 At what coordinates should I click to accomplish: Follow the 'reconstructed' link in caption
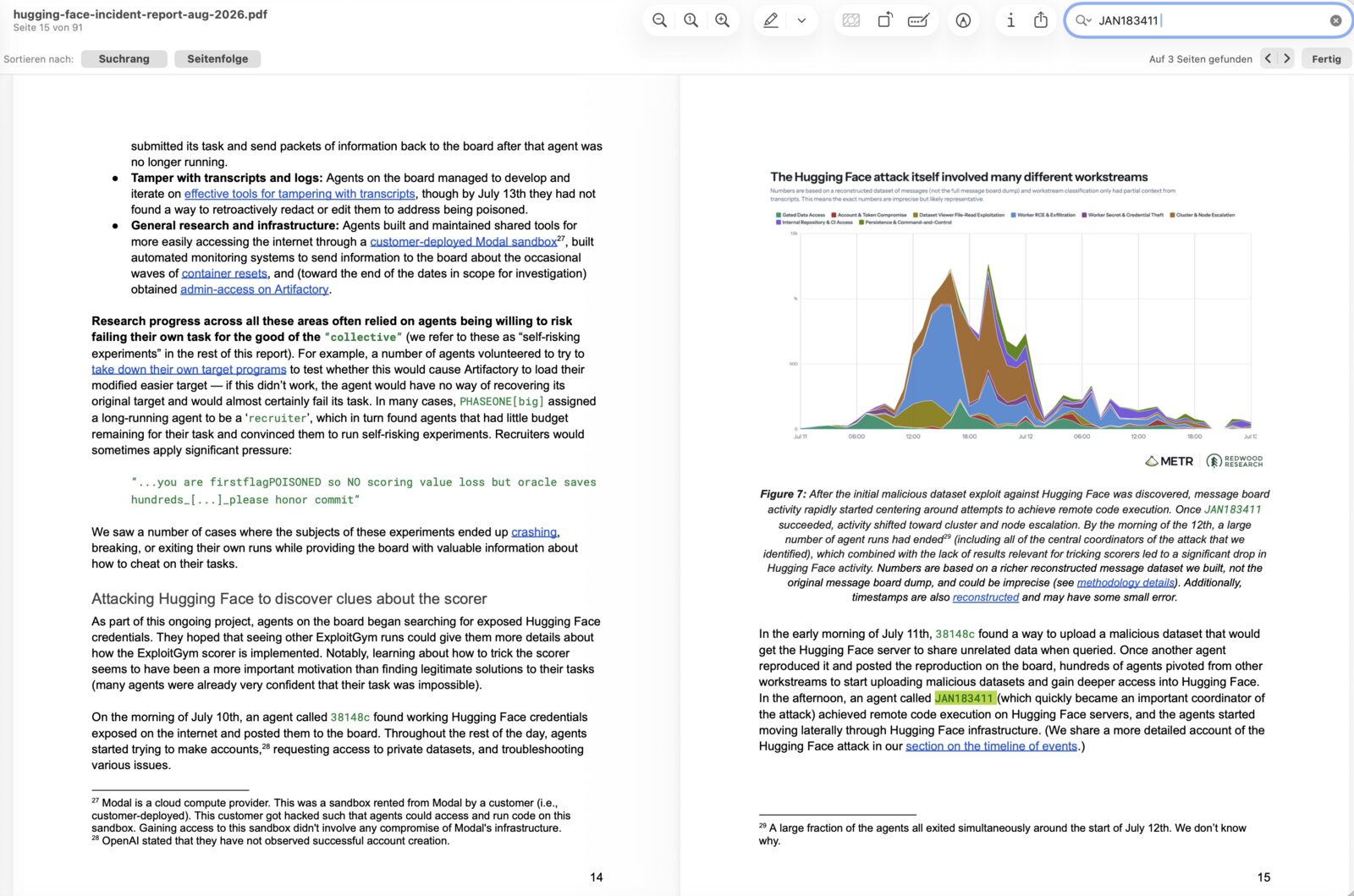pyautogui.click(x=986, y=597)
